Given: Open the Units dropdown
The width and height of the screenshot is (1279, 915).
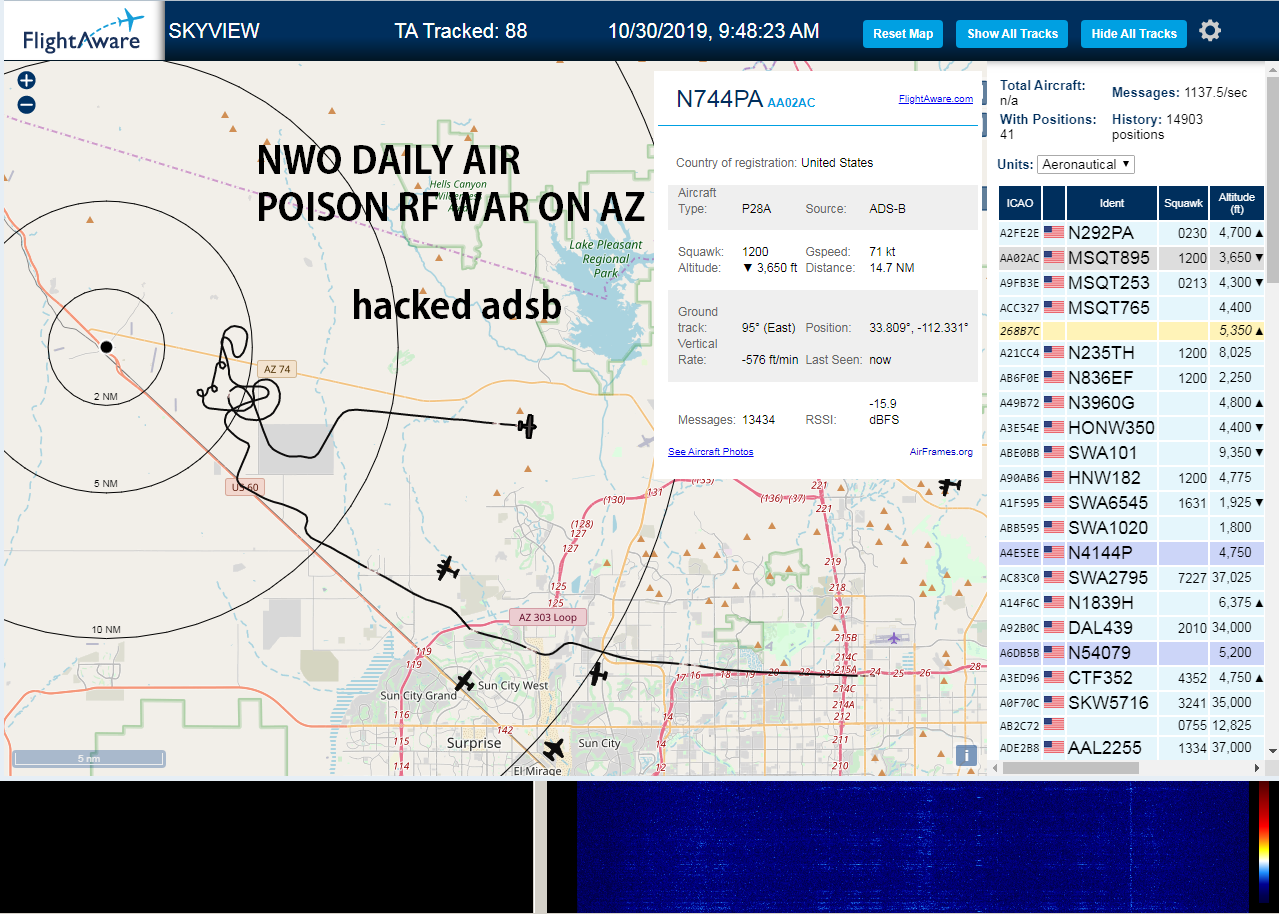Looking at the screenshot, I should click(x=1086, y=164).
